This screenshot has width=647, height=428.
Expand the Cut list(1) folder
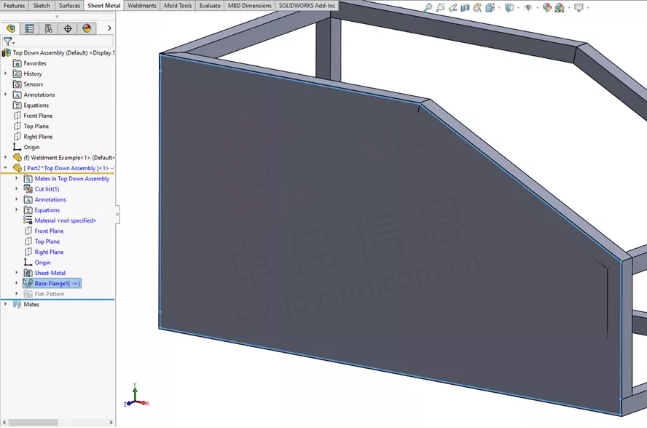click(x=17, y=189)
